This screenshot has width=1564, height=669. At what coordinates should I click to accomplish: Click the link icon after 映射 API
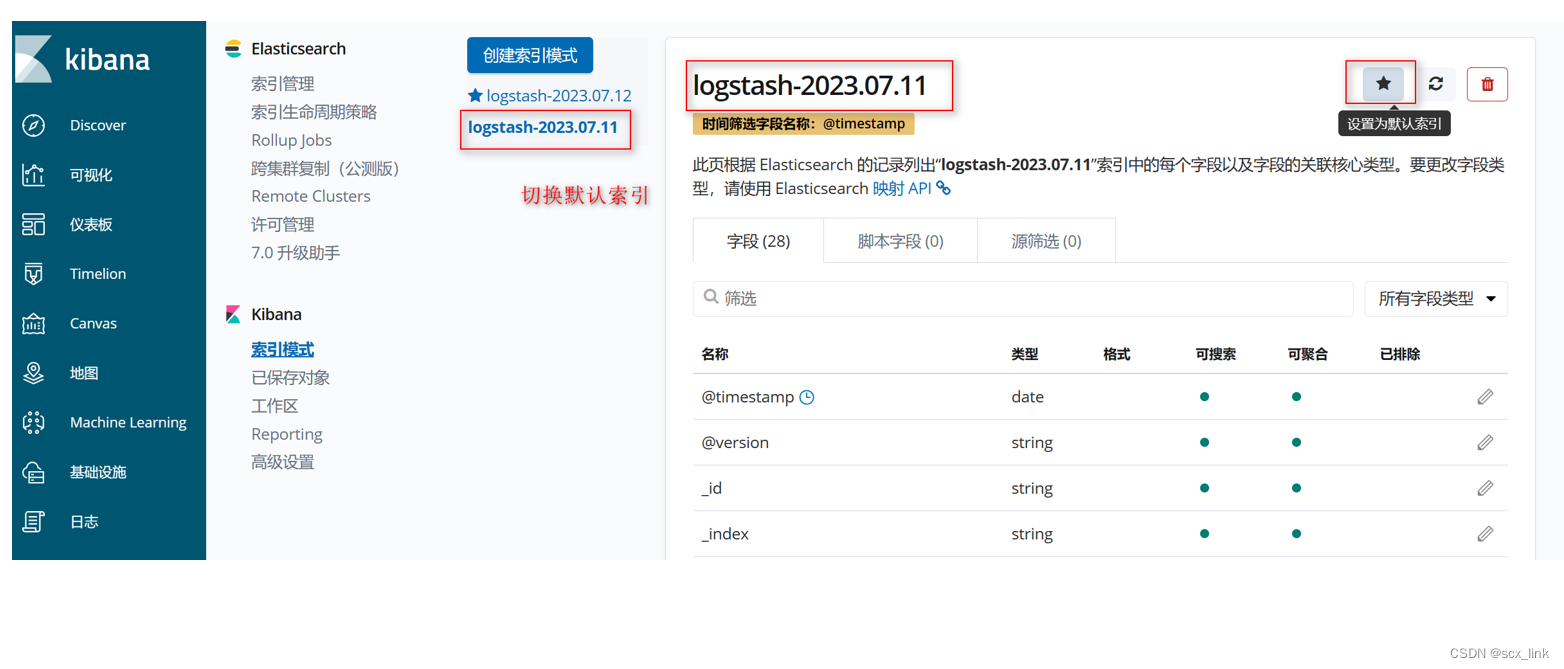coord(943,188)
